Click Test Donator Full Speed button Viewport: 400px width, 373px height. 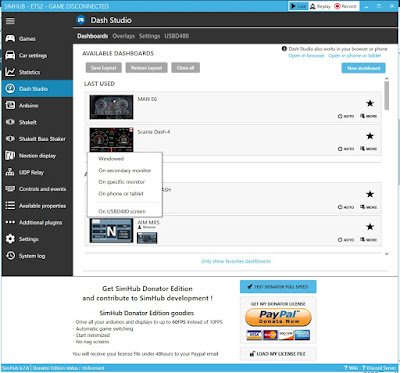[x=278, y=287]
